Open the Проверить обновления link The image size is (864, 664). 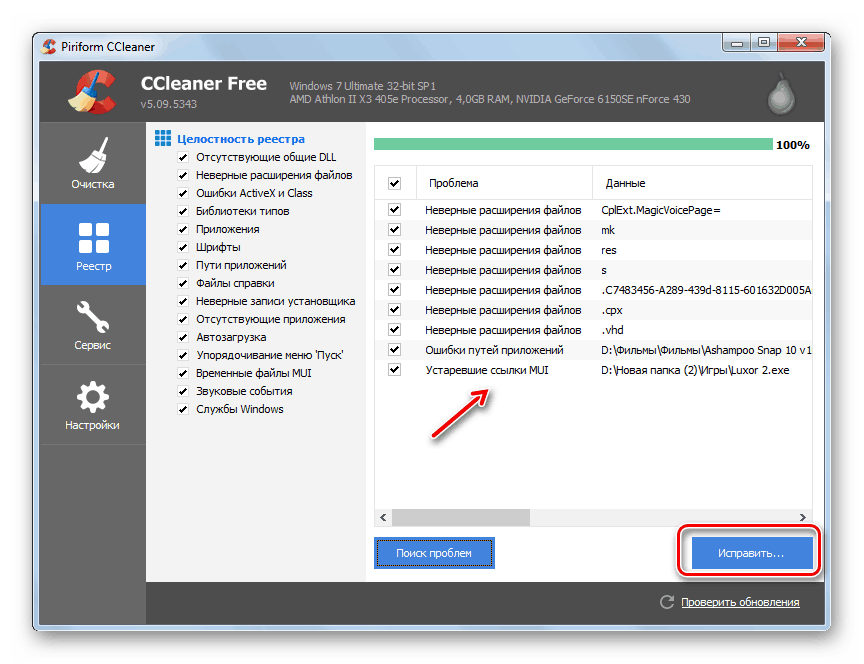point(740,602)
